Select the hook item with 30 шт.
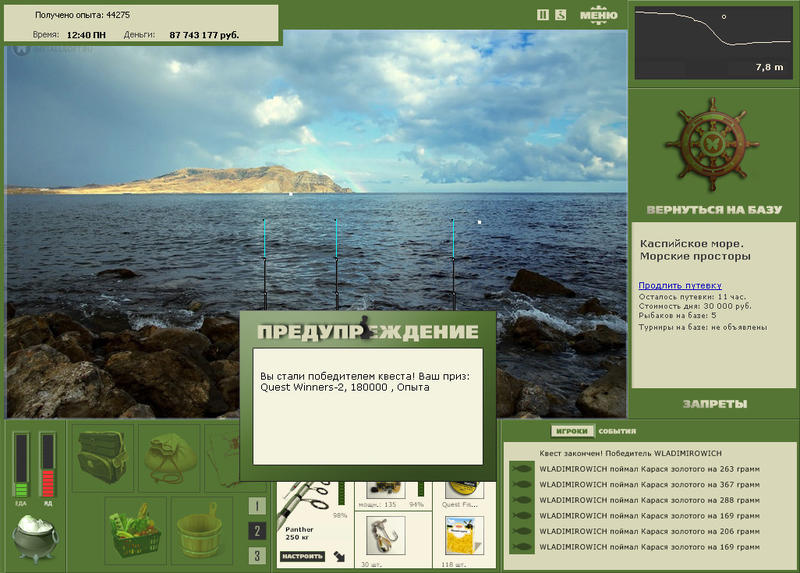Image resolution: width=800 pixels, height=573 pixels. click(x=385, y=536)
